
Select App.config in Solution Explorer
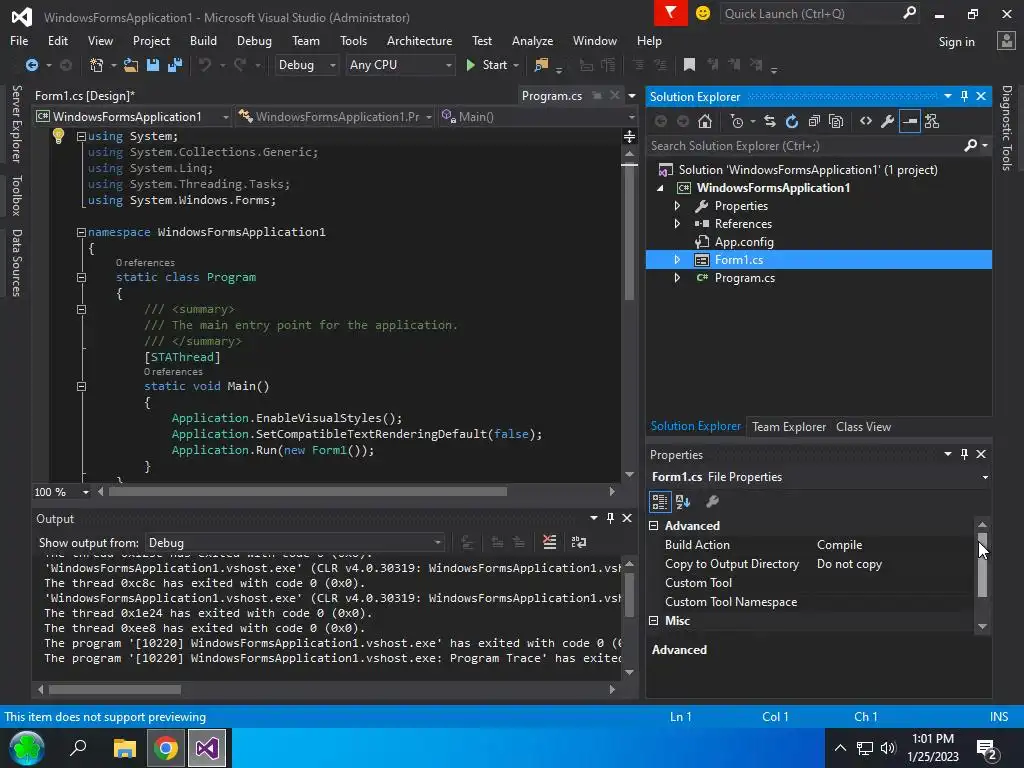coord(744,242)
